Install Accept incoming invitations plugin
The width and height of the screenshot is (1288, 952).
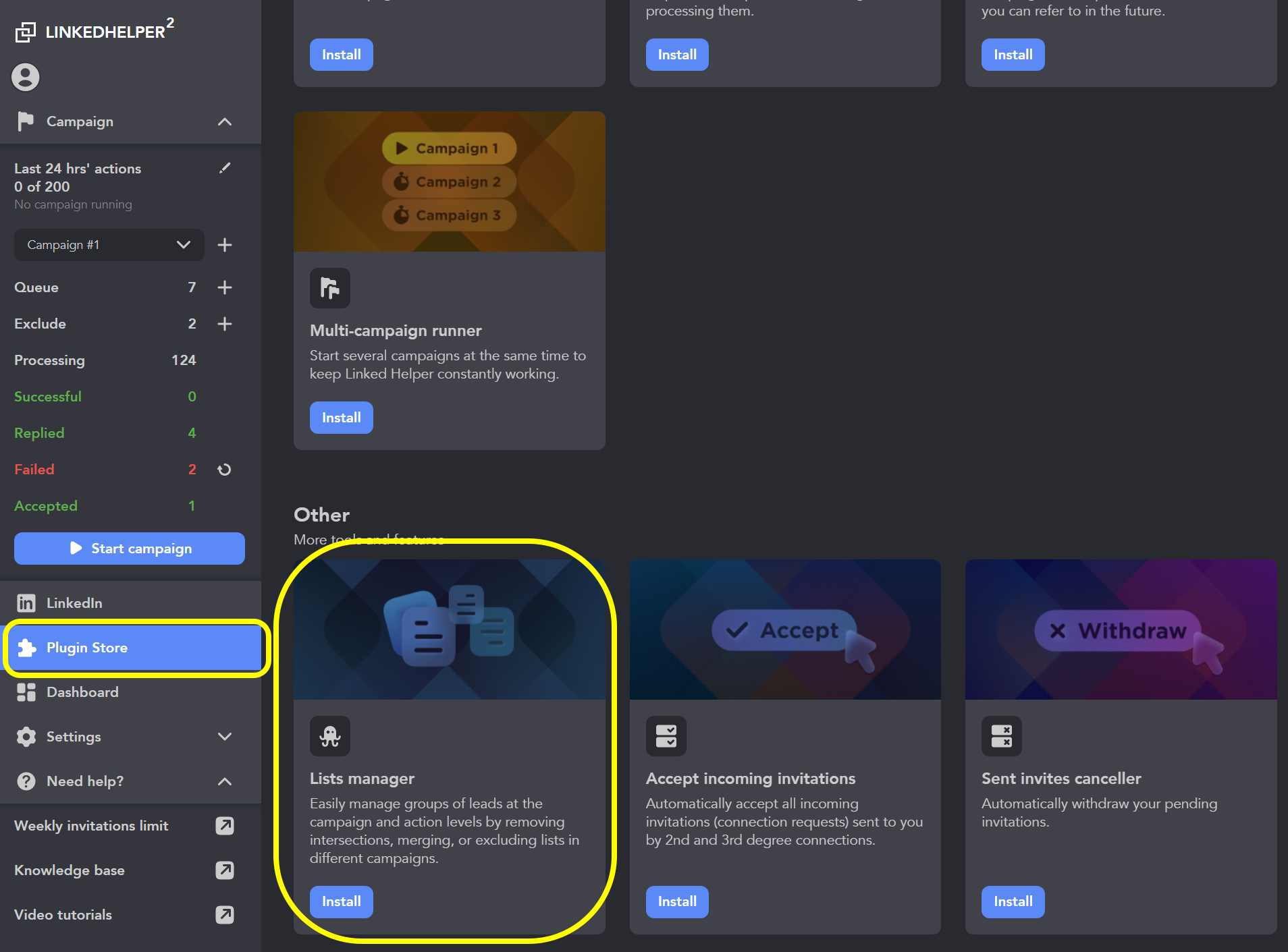click(677, 901)
